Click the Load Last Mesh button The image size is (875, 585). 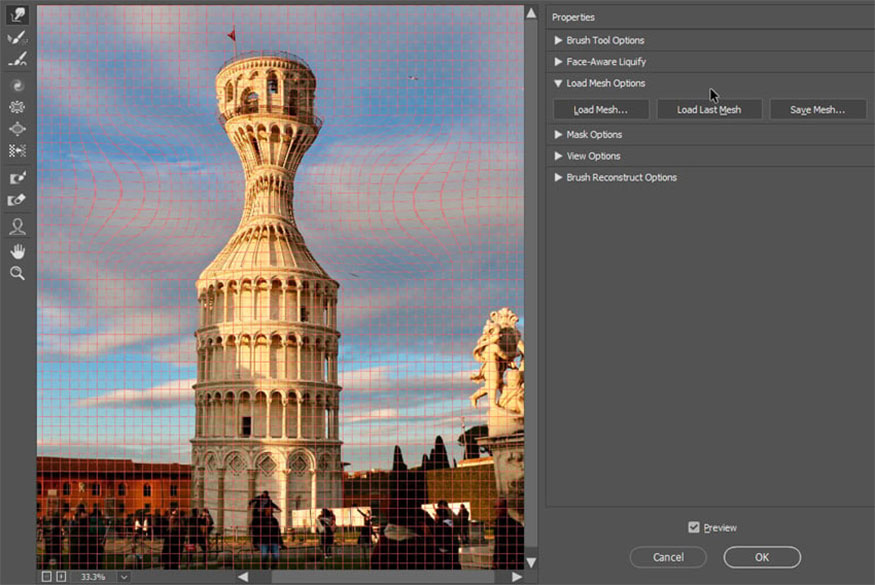click(709, 110)
